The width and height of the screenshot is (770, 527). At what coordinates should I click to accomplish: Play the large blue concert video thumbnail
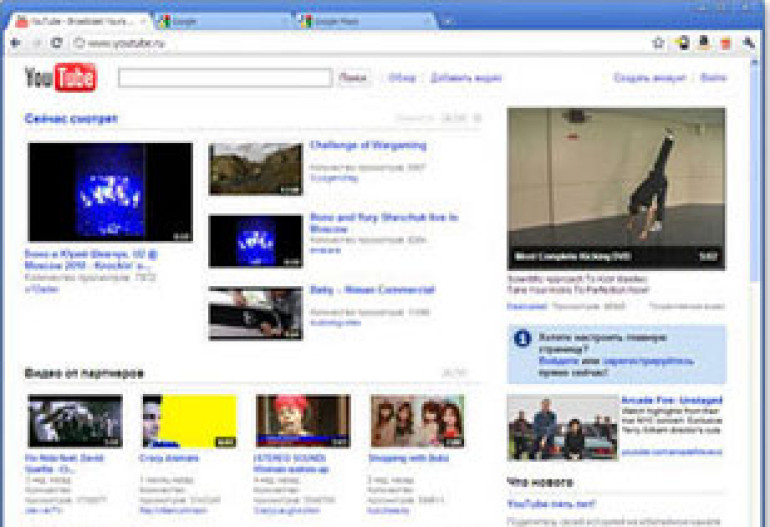click(x=110, y=192)
